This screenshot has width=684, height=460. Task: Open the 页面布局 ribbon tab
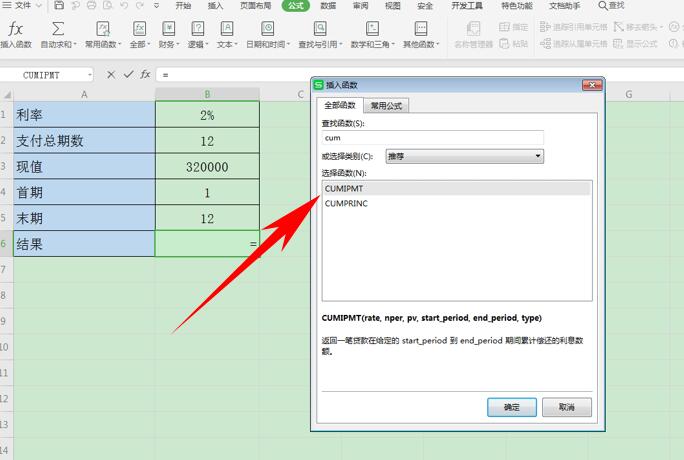pyautogui.click(x=256, y=6)
